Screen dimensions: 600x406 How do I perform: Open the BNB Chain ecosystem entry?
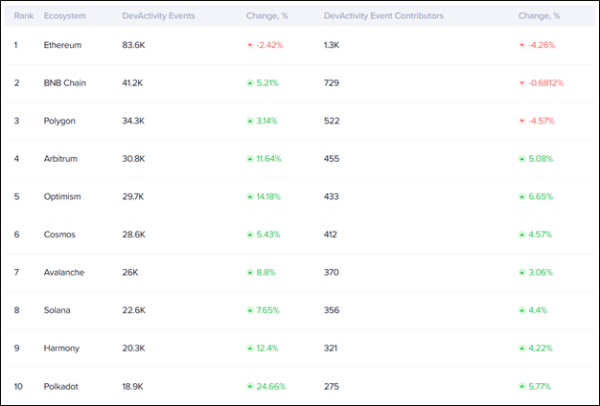point(65,83)
